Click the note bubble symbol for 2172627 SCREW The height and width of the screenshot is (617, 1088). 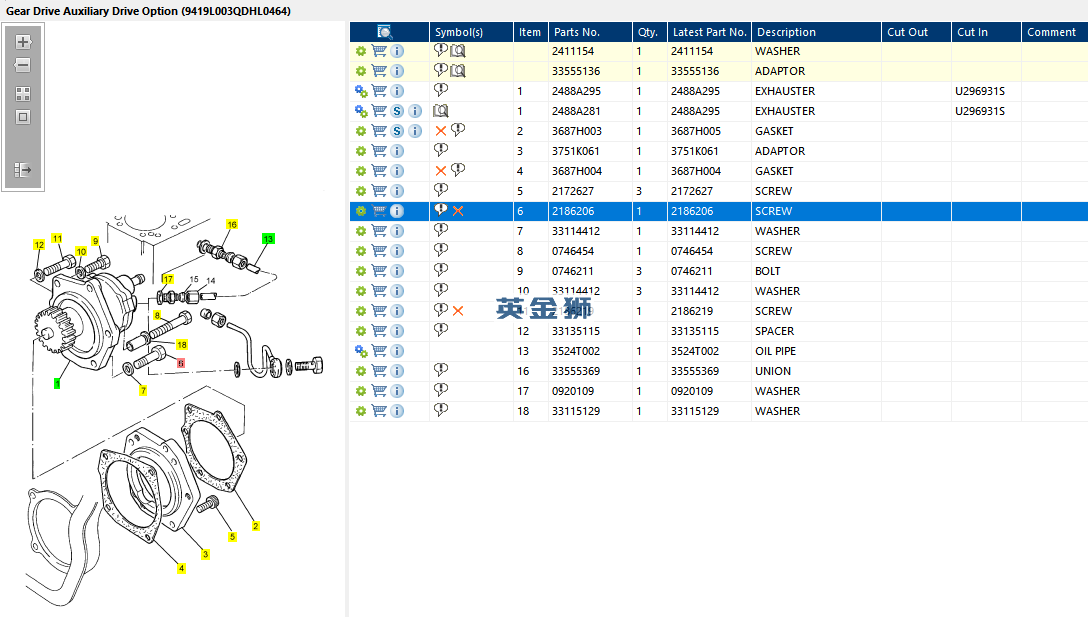click(x=441, y=190)
